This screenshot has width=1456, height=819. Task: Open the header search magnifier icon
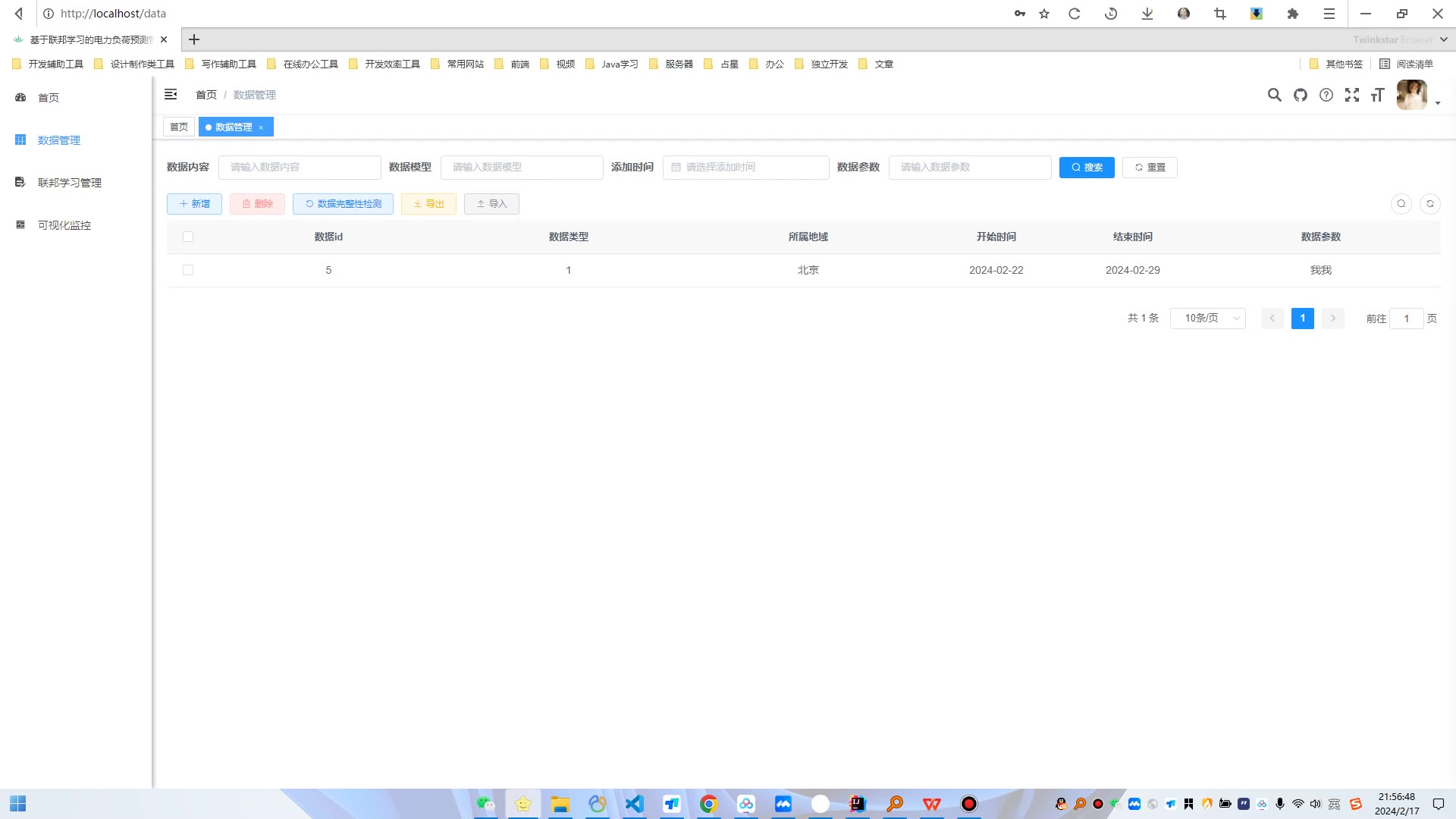coord(1274,95)
